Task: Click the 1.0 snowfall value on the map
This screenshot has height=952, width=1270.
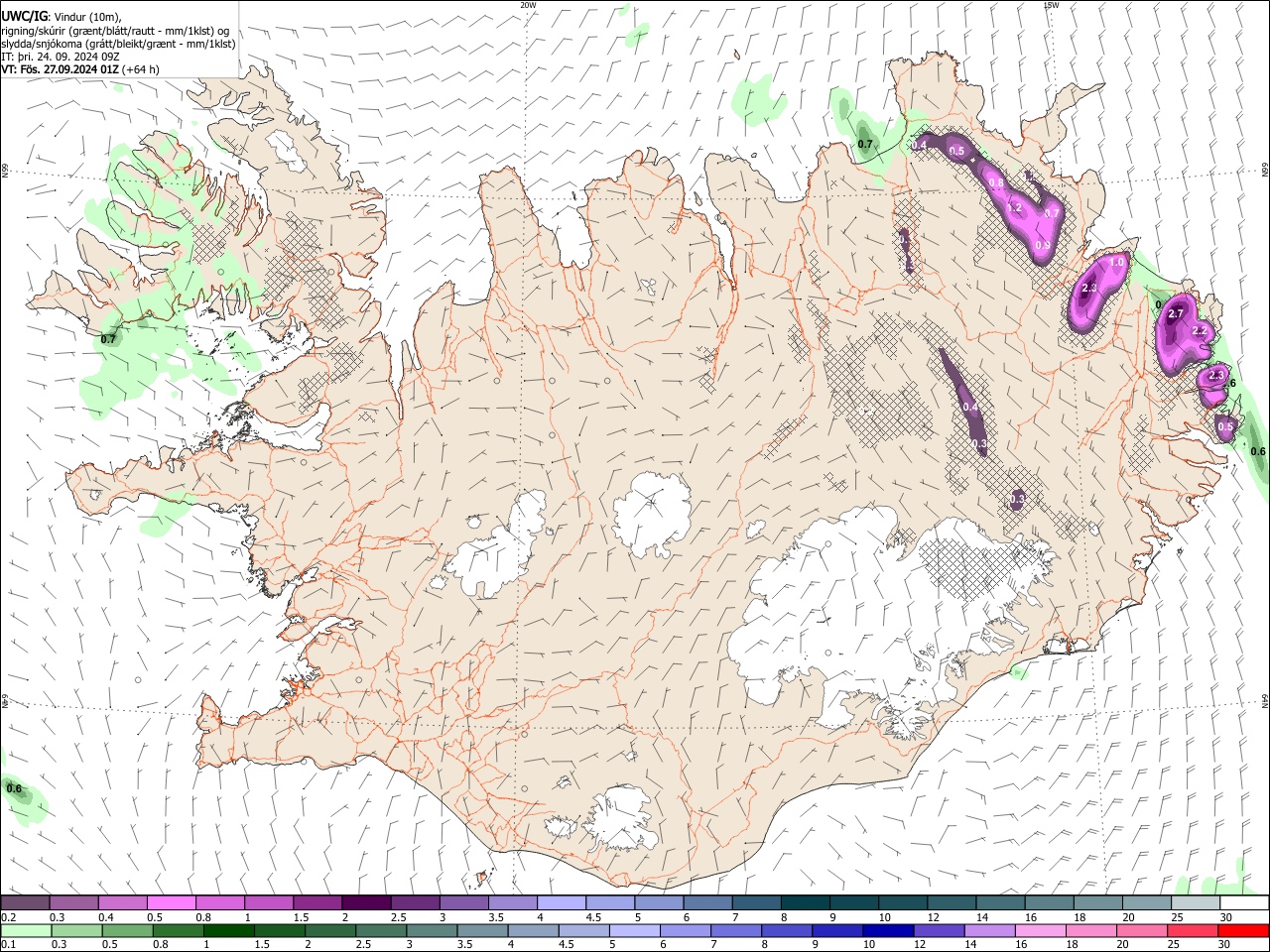Action: pyautogui.click(x=1117, y=263)
